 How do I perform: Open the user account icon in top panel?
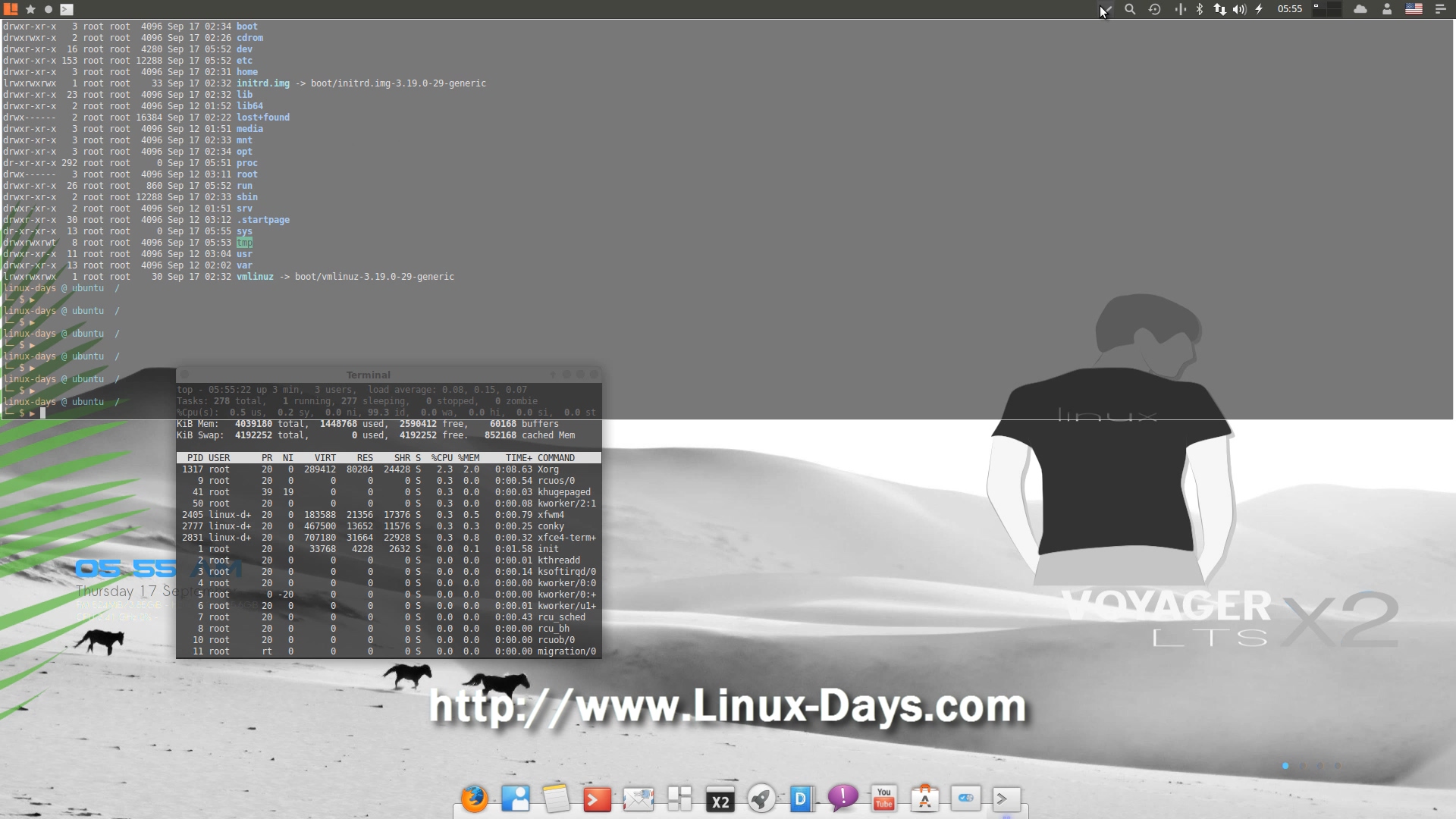(x=1387, y=9)
